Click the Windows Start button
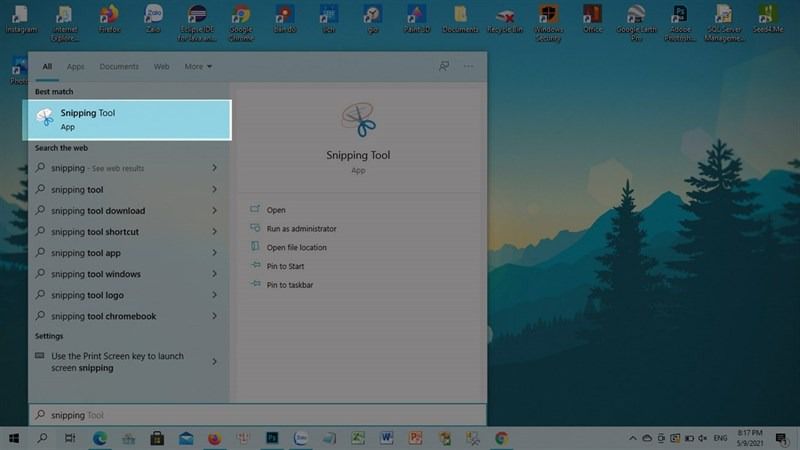 pos(14,438)
